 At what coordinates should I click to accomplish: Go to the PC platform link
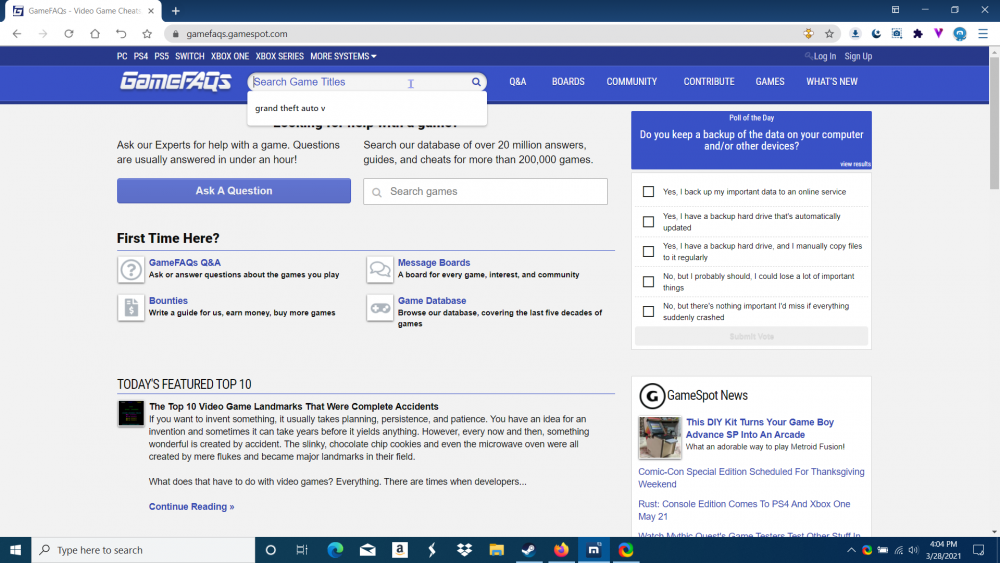tap(122, 56)
